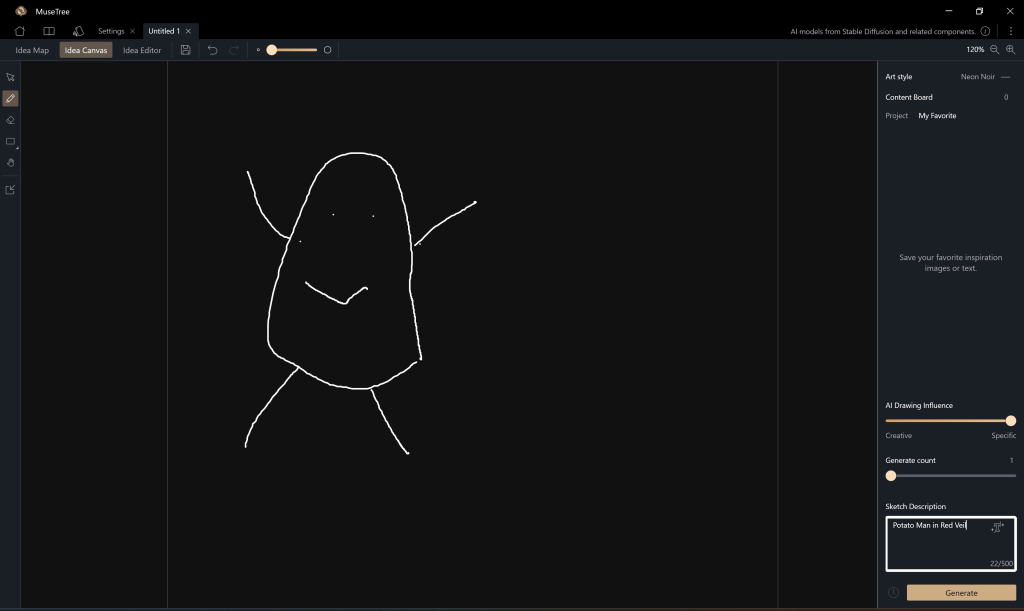The image size is (1024, 611).
Task: Switch to the Idea Editor view
Action: (x=142, y=50)
